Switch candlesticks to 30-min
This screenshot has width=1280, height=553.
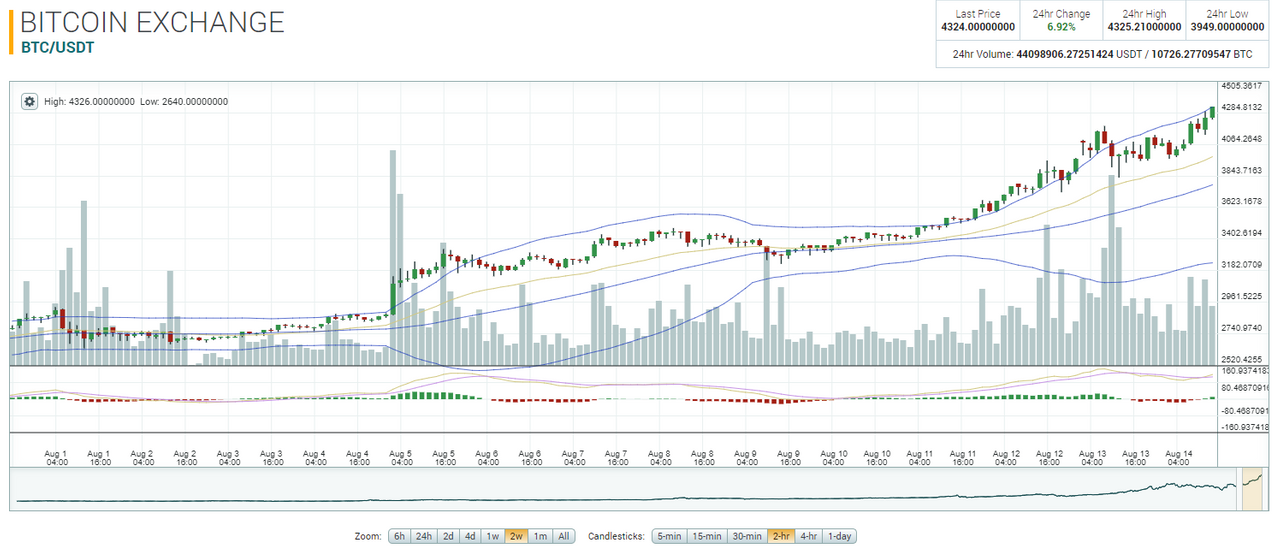click(x=747, y=536)
